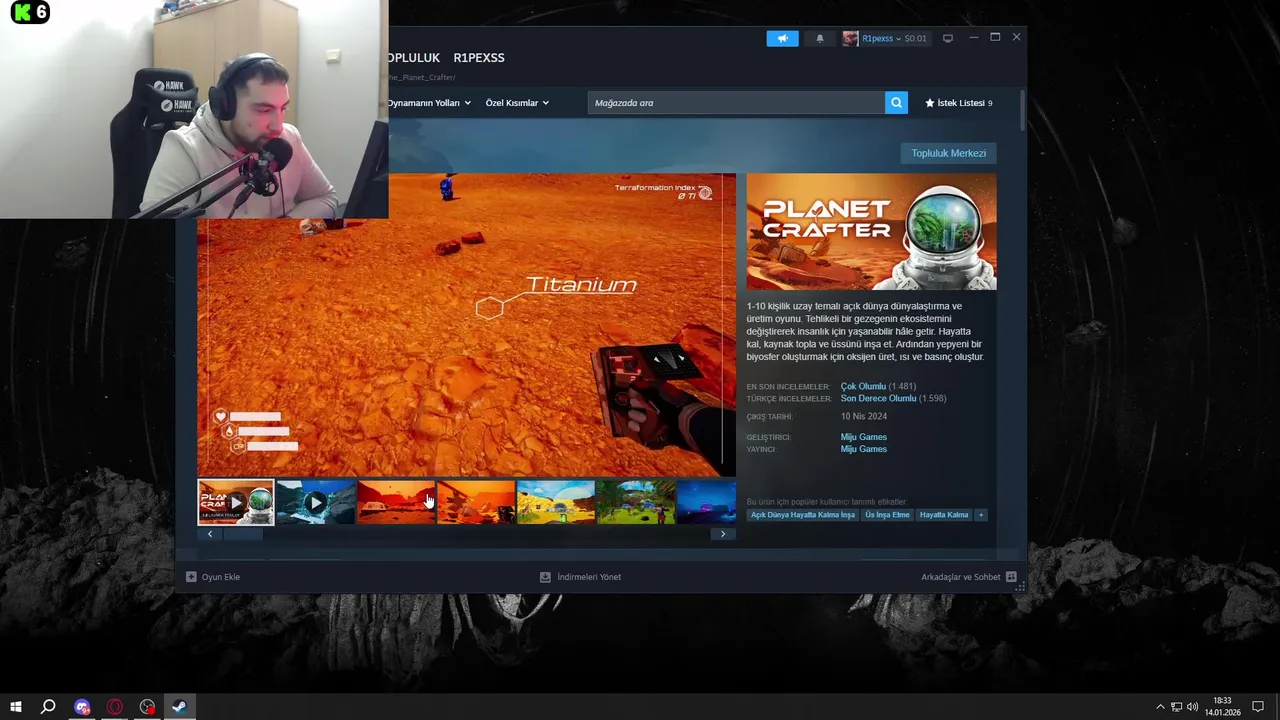
Task: Open Miju Games publisher link
Action: 864,449
